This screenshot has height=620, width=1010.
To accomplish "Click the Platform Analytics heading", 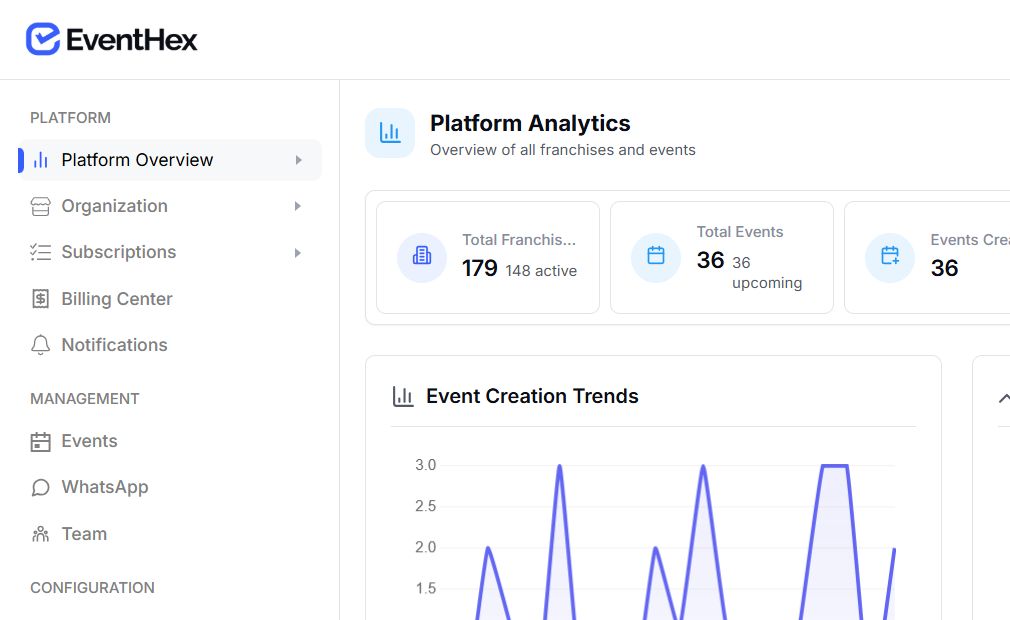I will tap(530, 123).
